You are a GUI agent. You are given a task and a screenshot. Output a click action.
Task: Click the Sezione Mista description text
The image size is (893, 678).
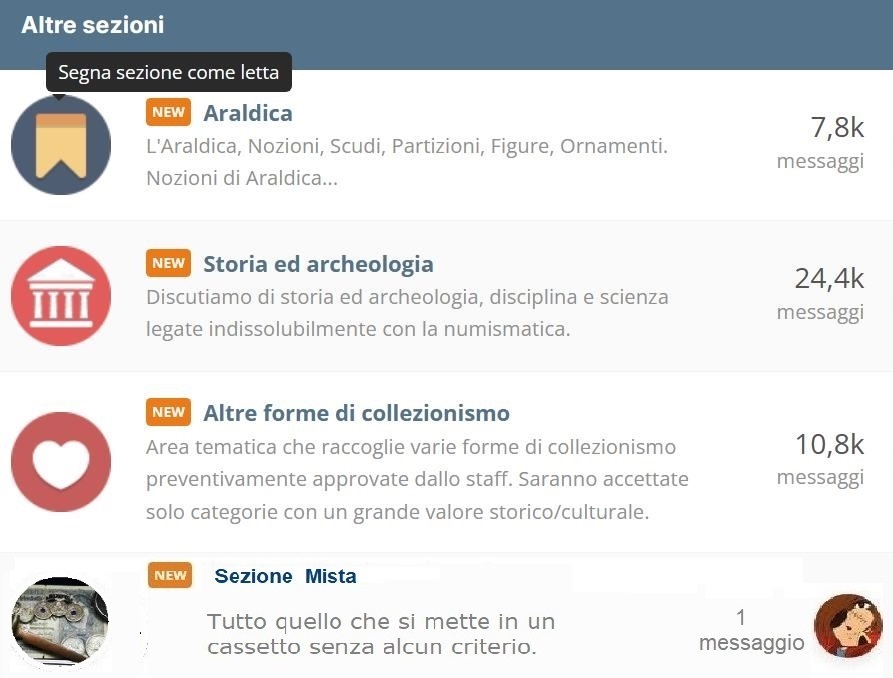click(380, 634)
